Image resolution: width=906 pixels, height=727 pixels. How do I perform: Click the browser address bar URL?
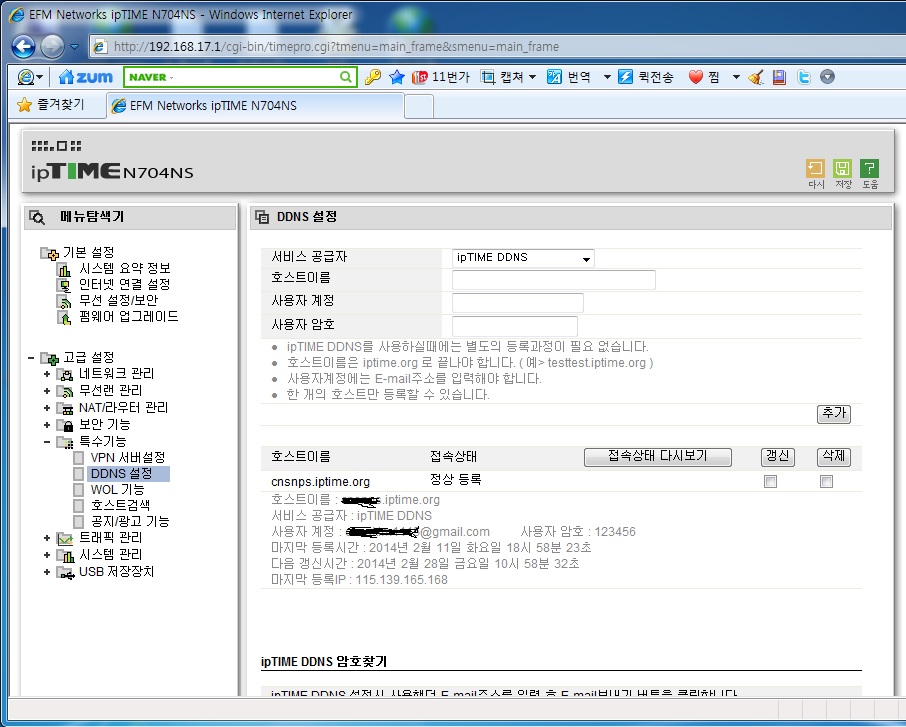pos(336,47)
